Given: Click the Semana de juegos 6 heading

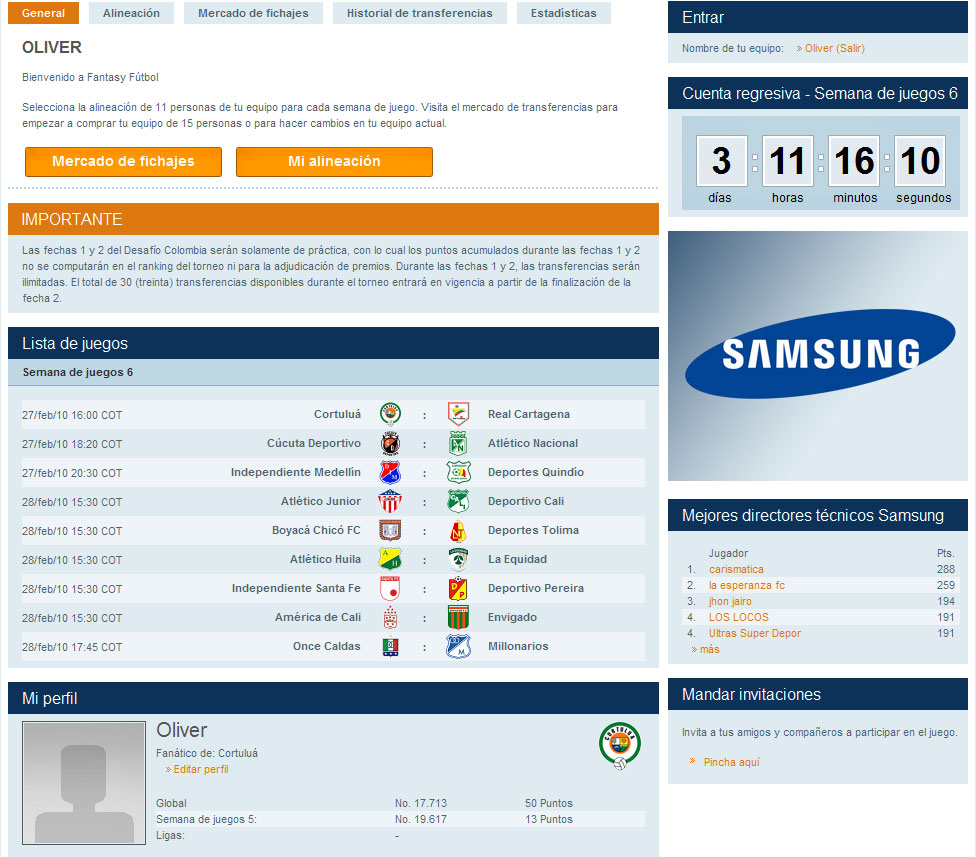Looking at the screenshot, I should (x=78, y=372).
